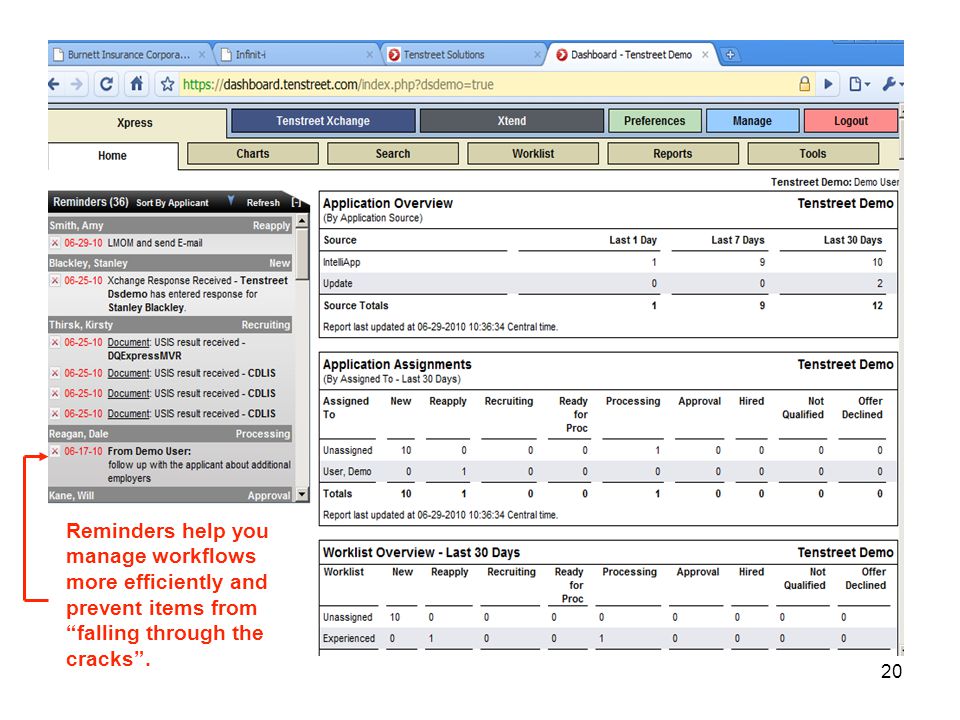This screenshot has width=960, height=720.
Task: Click the browser back arrow
Action: (x=54, y=84)
